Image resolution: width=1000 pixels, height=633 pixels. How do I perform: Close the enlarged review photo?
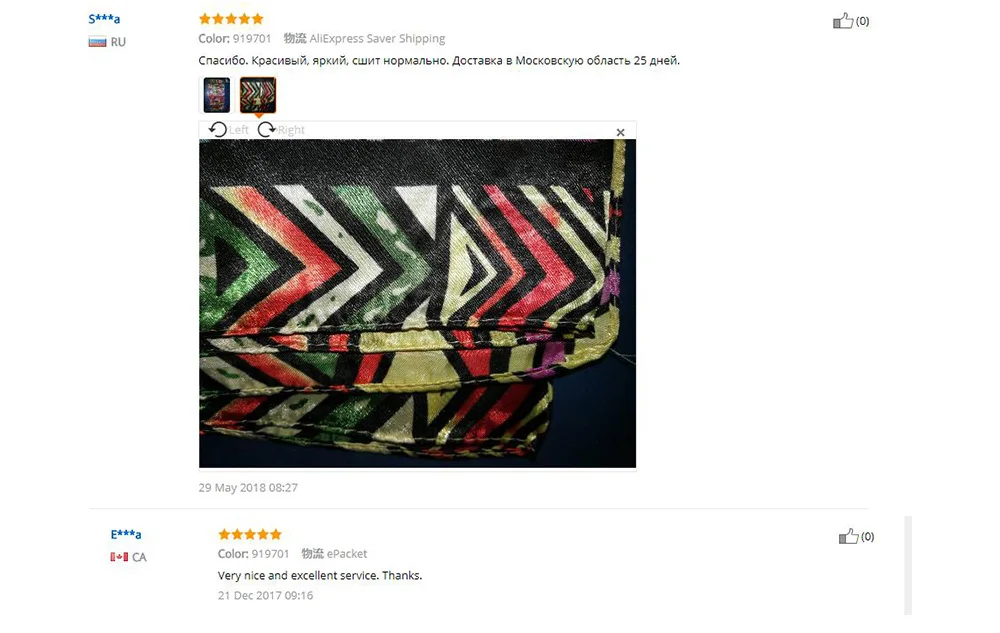(x=621, y=132)
